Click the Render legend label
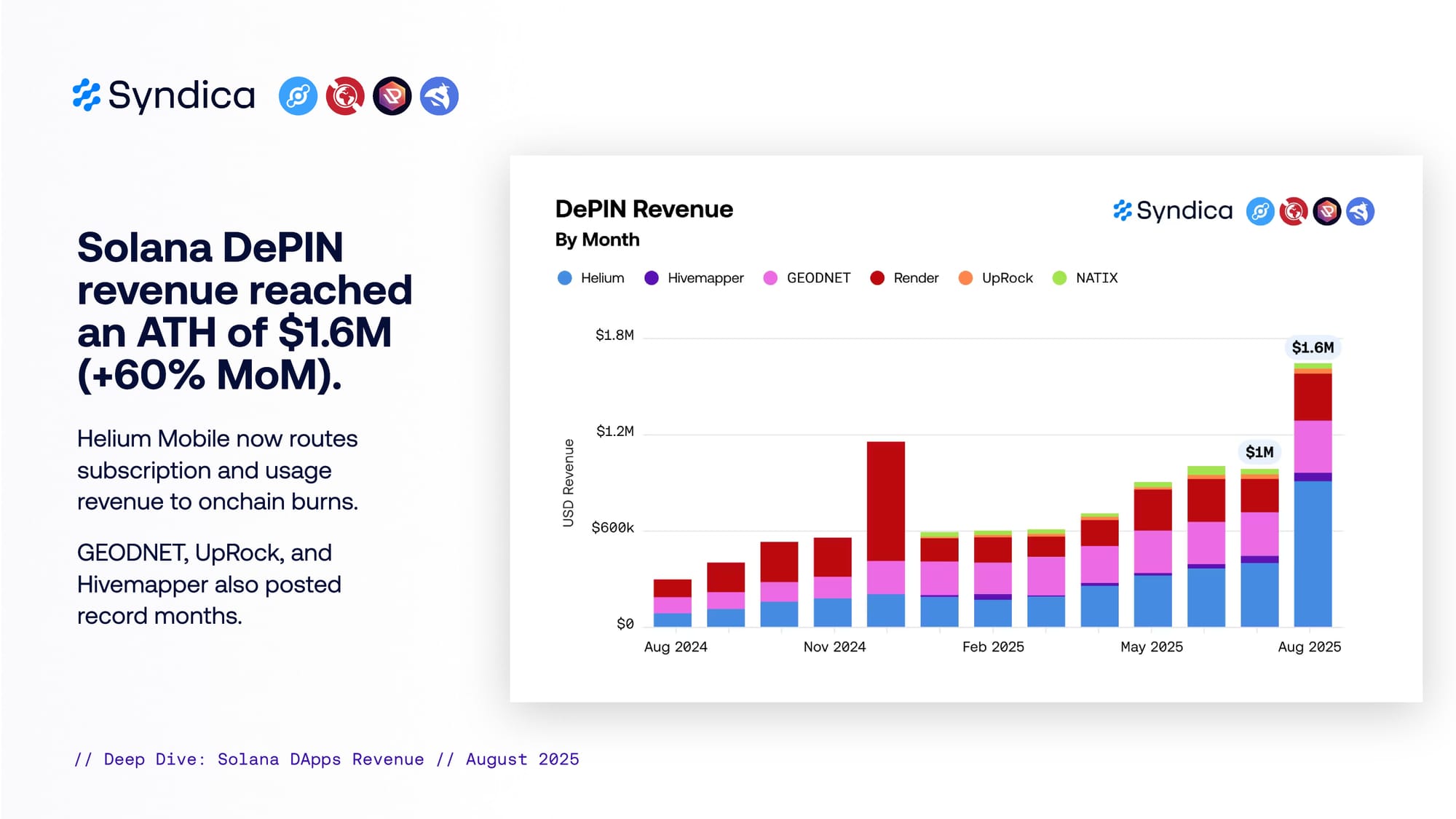The height and width of the screenshot is (819, 1456). point(916,278)
